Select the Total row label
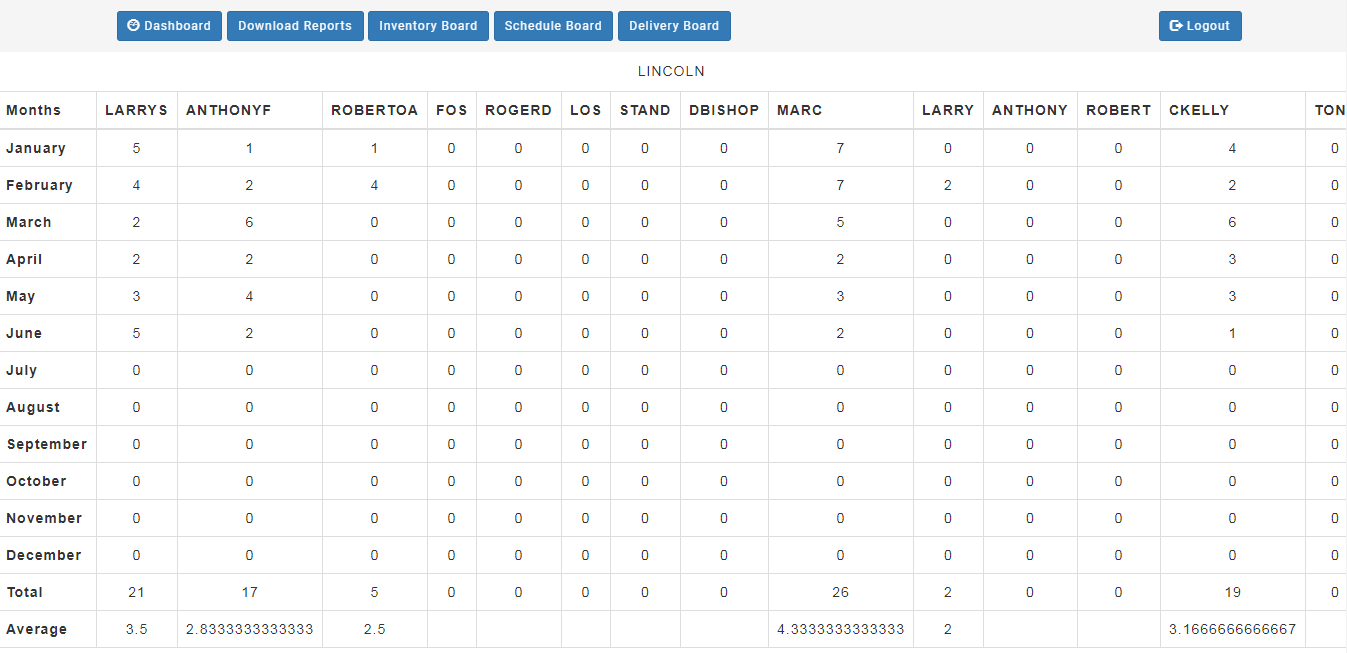The width and height of the screenshot is (1347, 653). 25,592
